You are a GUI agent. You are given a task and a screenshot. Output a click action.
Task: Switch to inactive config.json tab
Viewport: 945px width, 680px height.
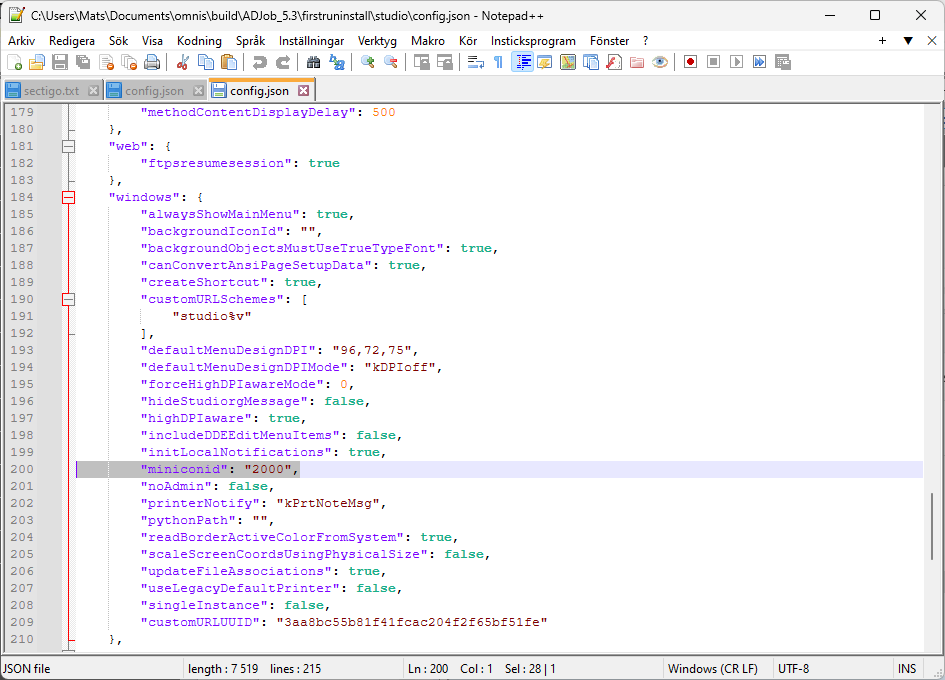click(x=154, y=91)
